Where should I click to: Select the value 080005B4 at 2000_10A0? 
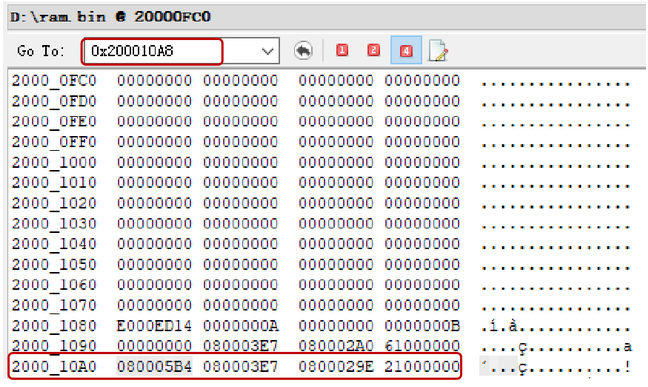point(154,366)
